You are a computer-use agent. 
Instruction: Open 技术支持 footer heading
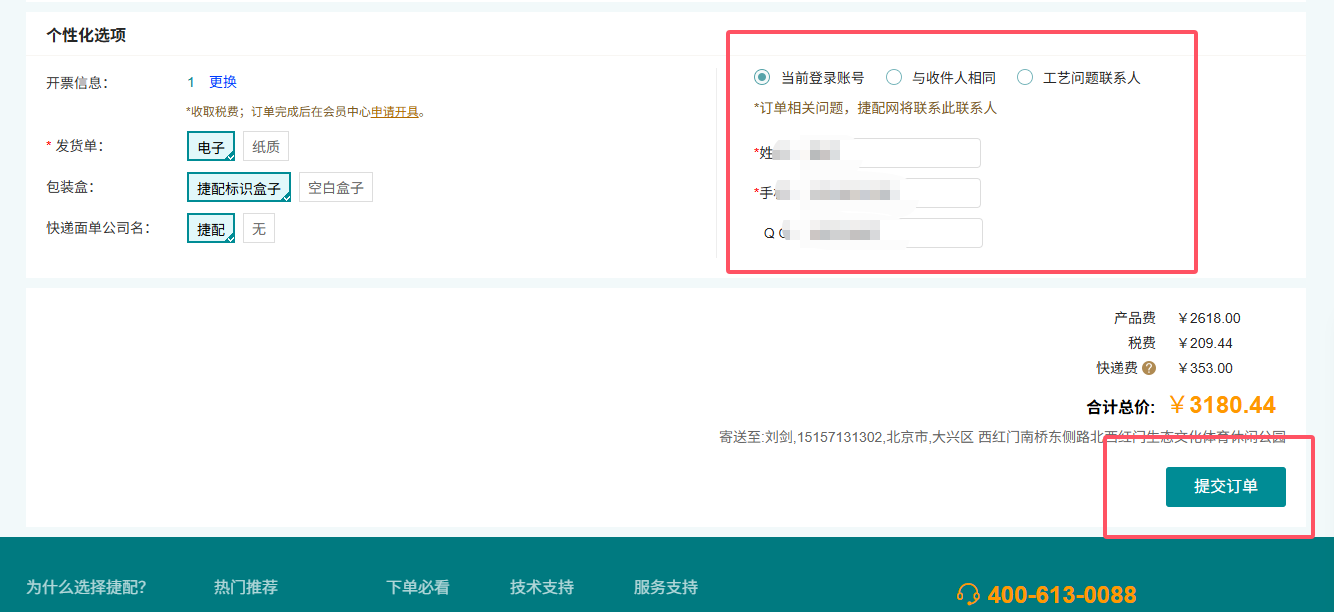click(x=542, y=587)
